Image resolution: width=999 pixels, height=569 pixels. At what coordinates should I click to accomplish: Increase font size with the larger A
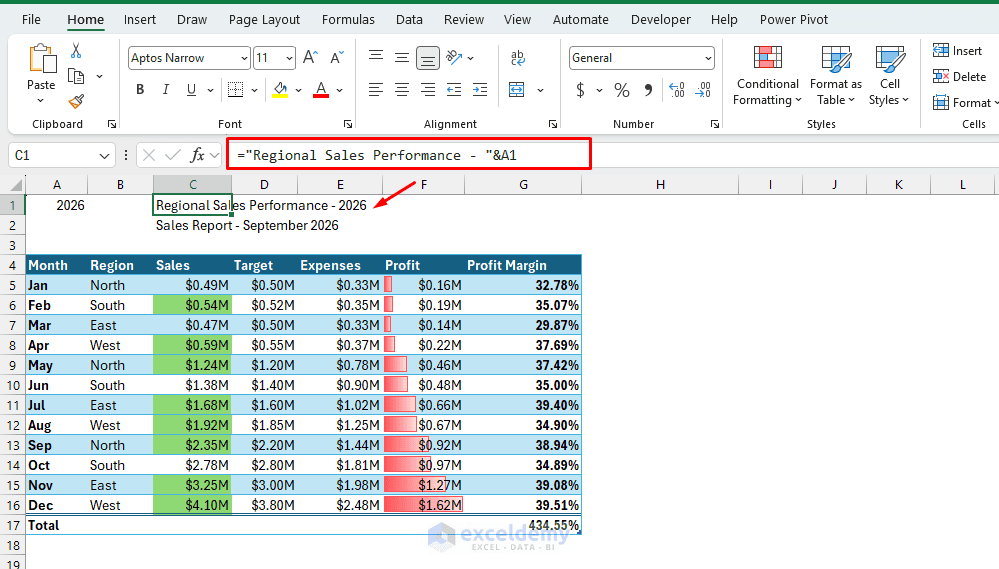pyautogui.click(x=310, y=57)
